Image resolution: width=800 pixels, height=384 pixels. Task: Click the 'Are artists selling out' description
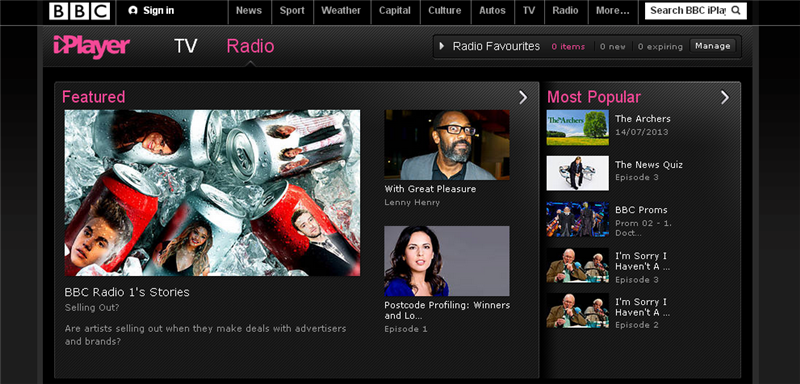[x=206, y=335]
